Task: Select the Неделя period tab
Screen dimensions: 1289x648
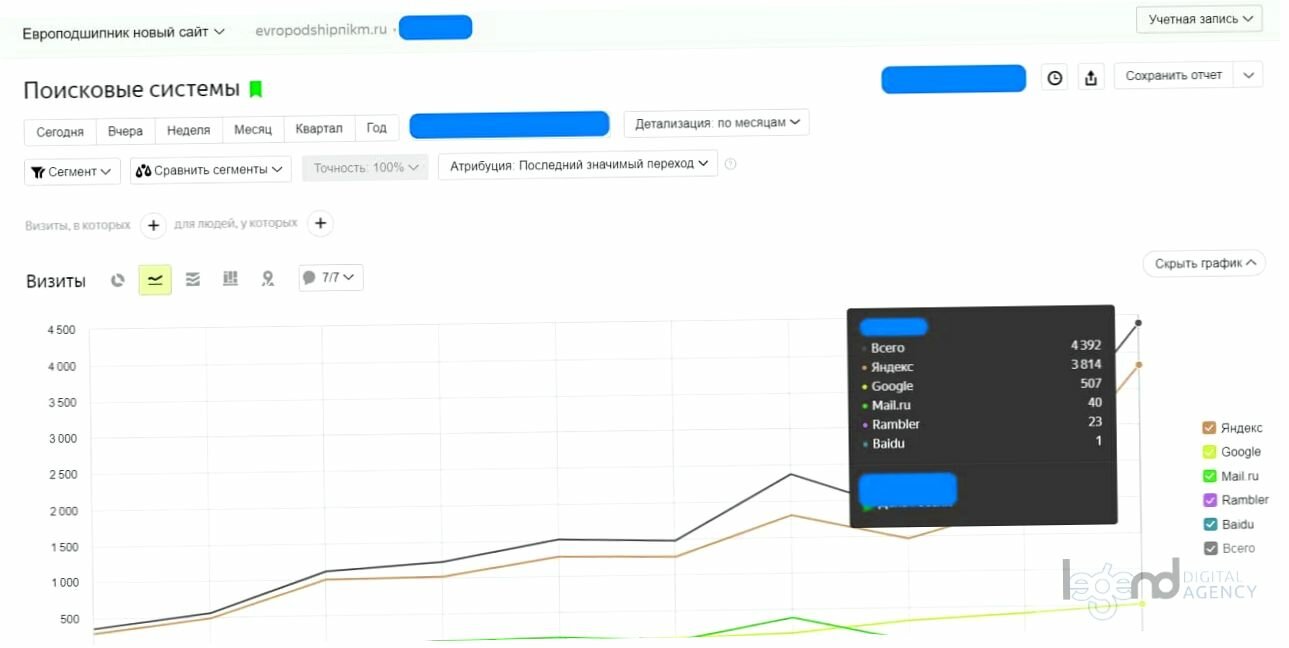Action: [189, 130]
